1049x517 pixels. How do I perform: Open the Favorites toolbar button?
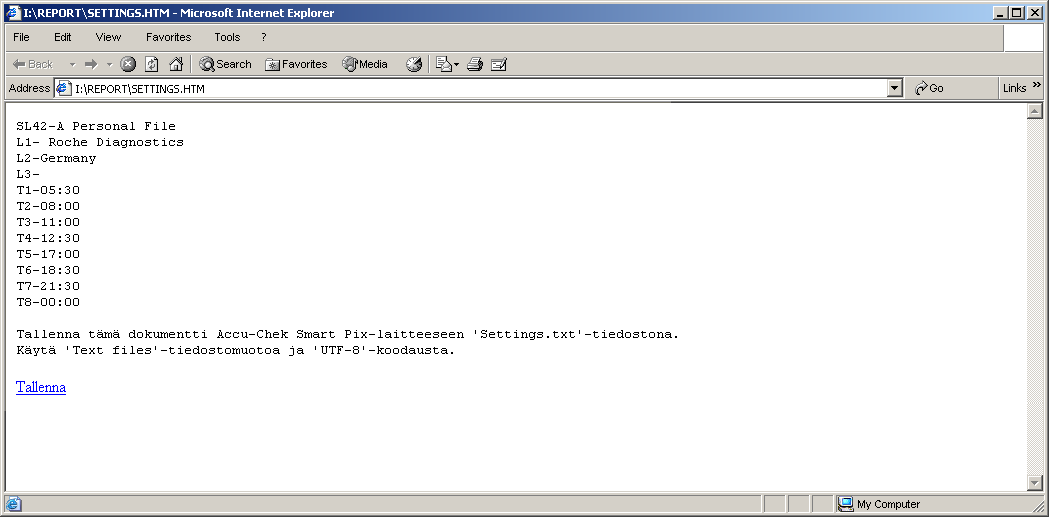296,64
